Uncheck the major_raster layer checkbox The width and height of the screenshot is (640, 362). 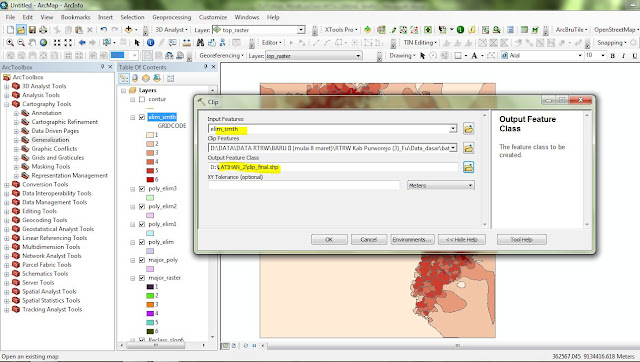142,278
